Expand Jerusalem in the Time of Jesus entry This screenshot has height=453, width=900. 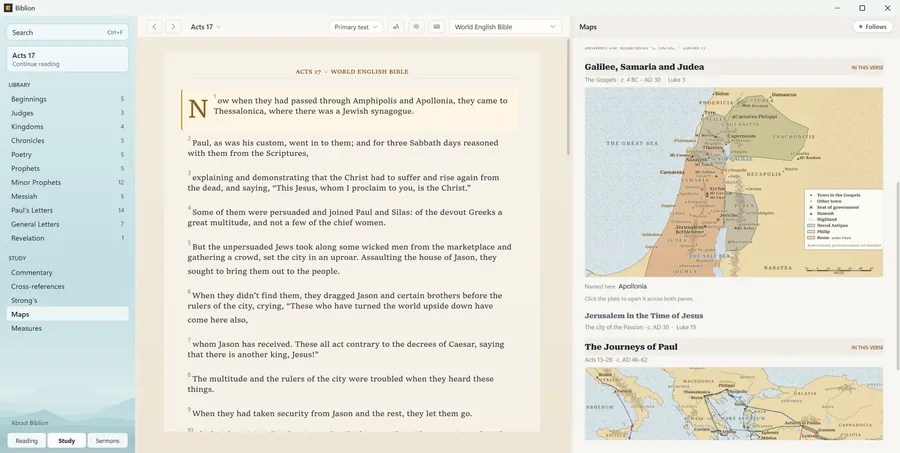click(x=643, y=316)
